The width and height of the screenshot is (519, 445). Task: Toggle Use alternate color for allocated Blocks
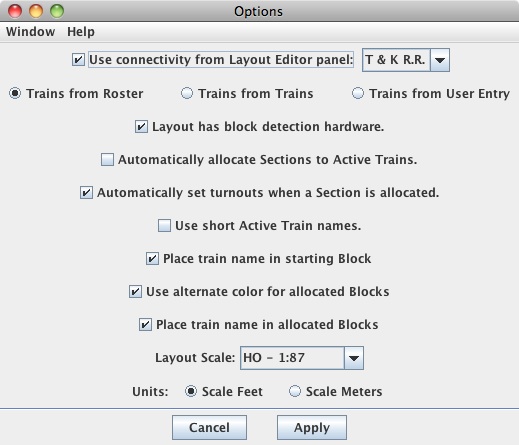click(135, 292)
